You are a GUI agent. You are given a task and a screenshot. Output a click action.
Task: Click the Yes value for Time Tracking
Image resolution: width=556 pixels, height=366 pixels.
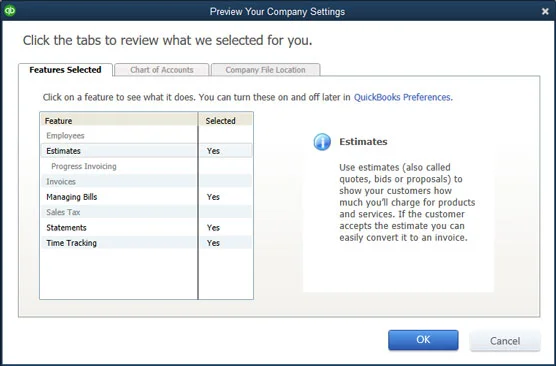pyautogui.click(x=213, y=243)
